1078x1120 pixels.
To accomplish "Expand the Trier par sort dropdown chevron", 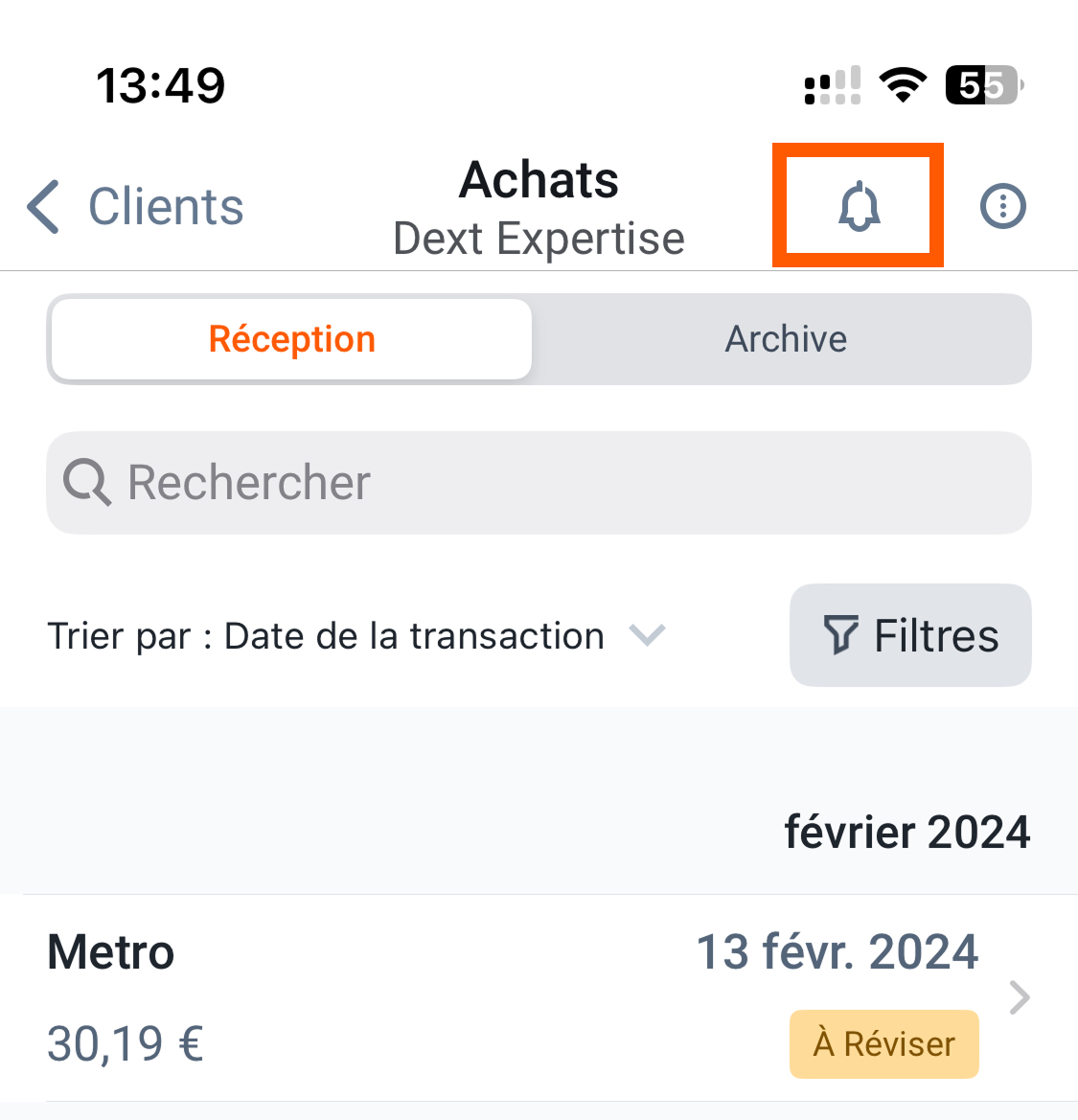I will (647, 634).
